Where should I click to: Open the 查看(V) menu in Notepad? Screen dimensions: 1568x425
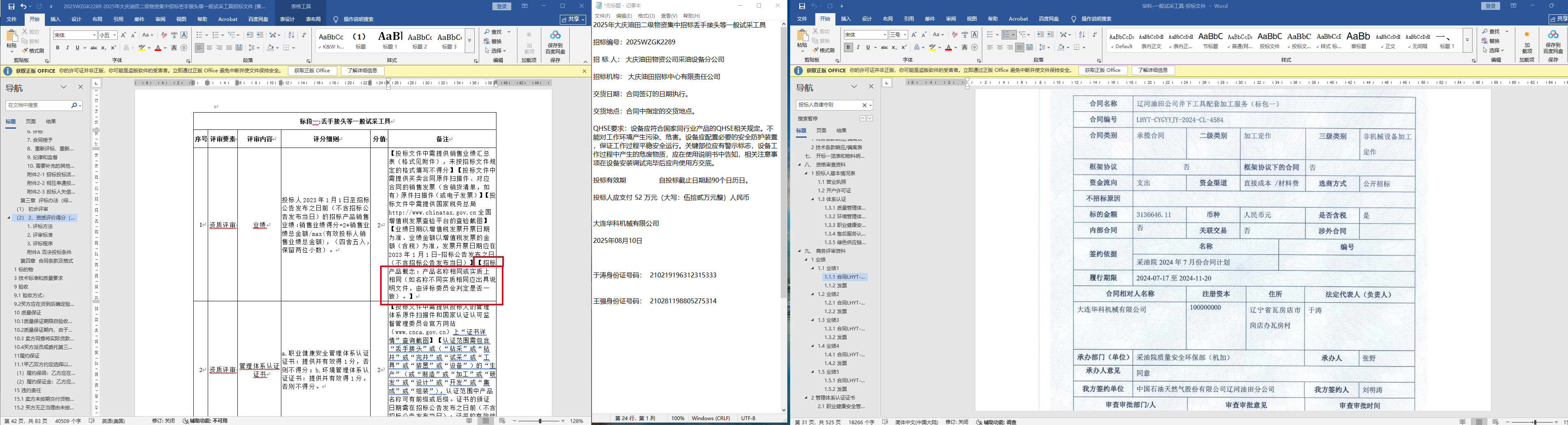click(670, 16)
